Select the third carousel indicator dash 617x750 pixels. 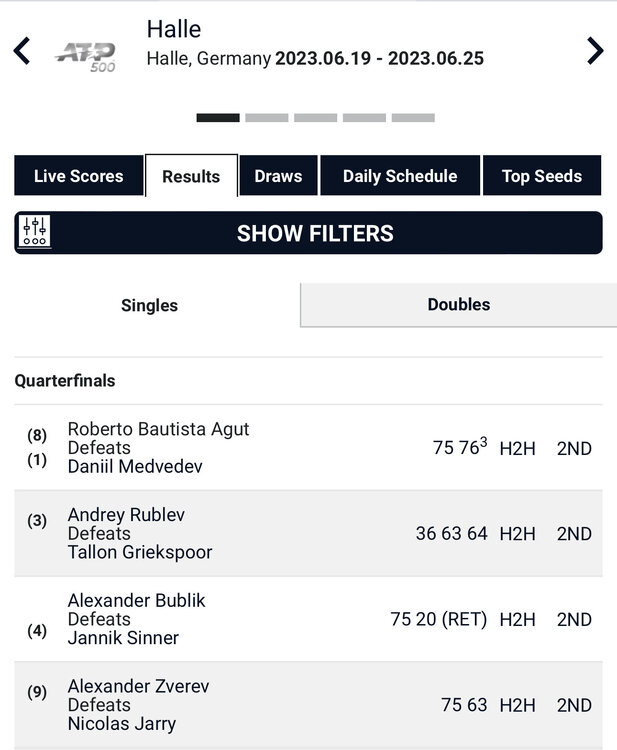pyautogui.click(x=315, y=118)
